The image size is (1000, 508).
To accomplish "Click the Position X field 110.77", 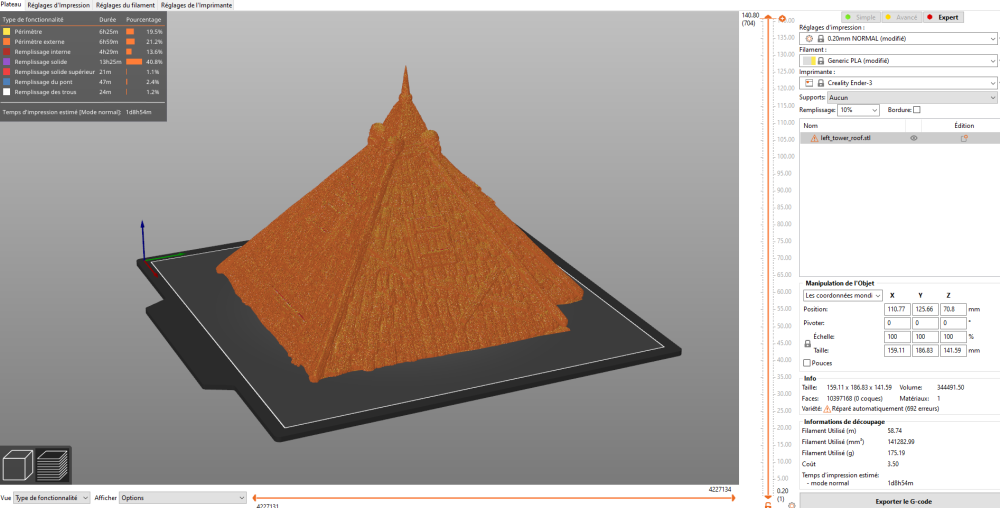I will click(897, 309).
